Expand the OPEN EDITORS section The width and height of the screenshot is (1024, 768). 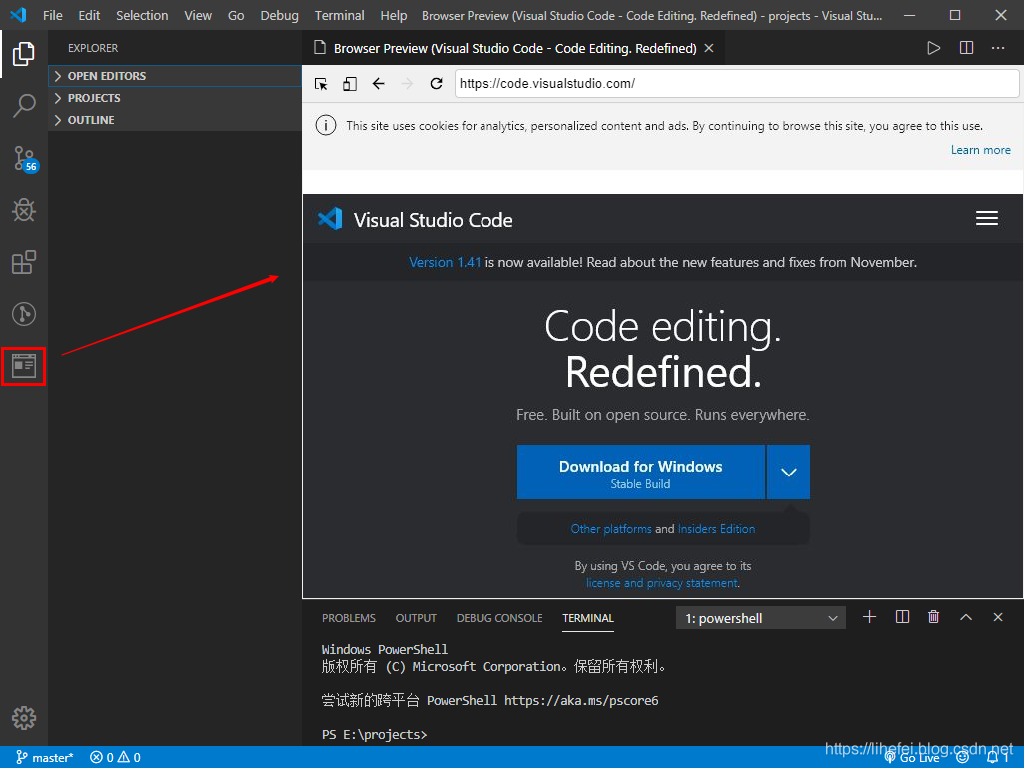click(175, 76)
